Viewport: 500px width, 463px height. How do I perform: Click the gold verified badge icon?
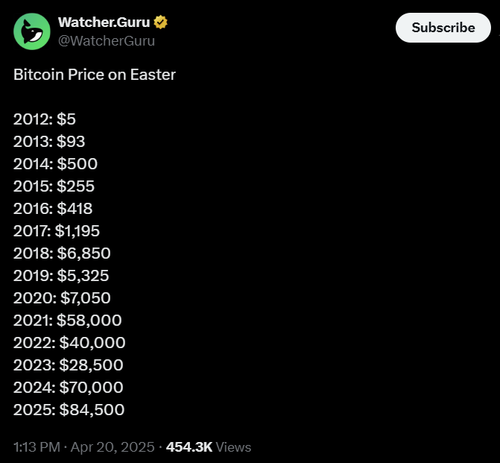161,22
